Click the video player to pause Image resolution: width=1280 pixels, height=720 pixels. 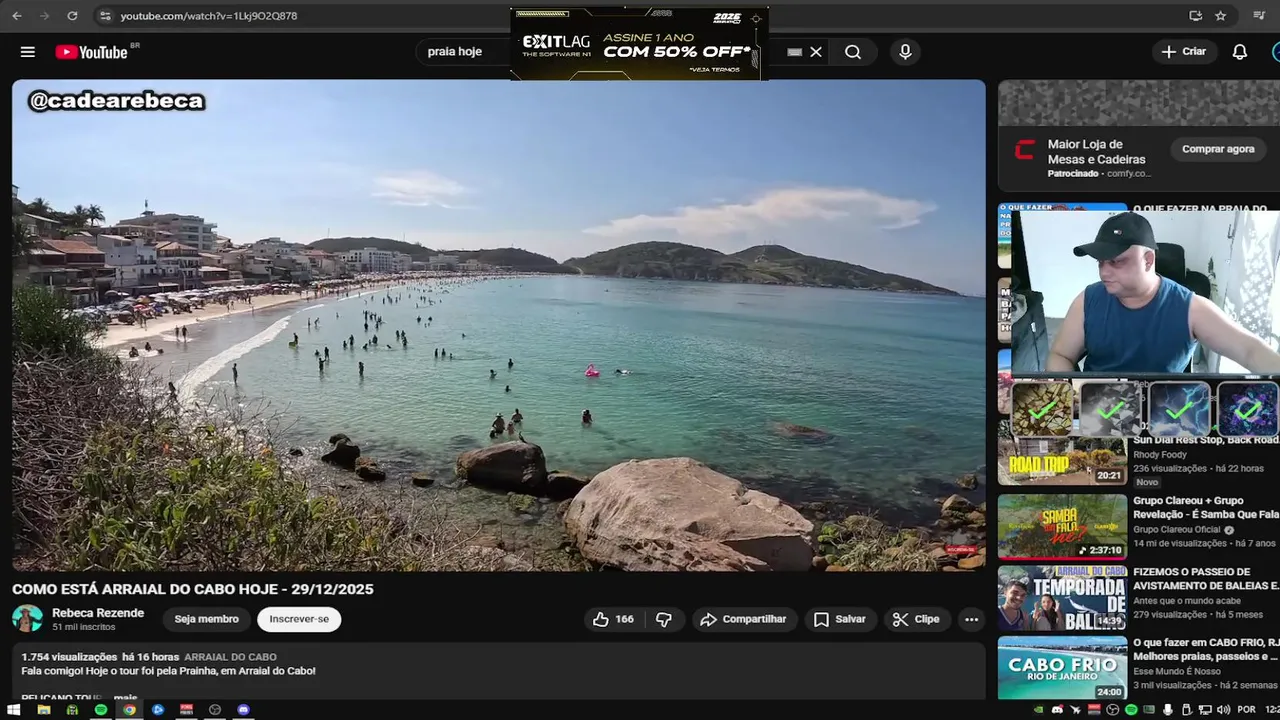(498, 325)
